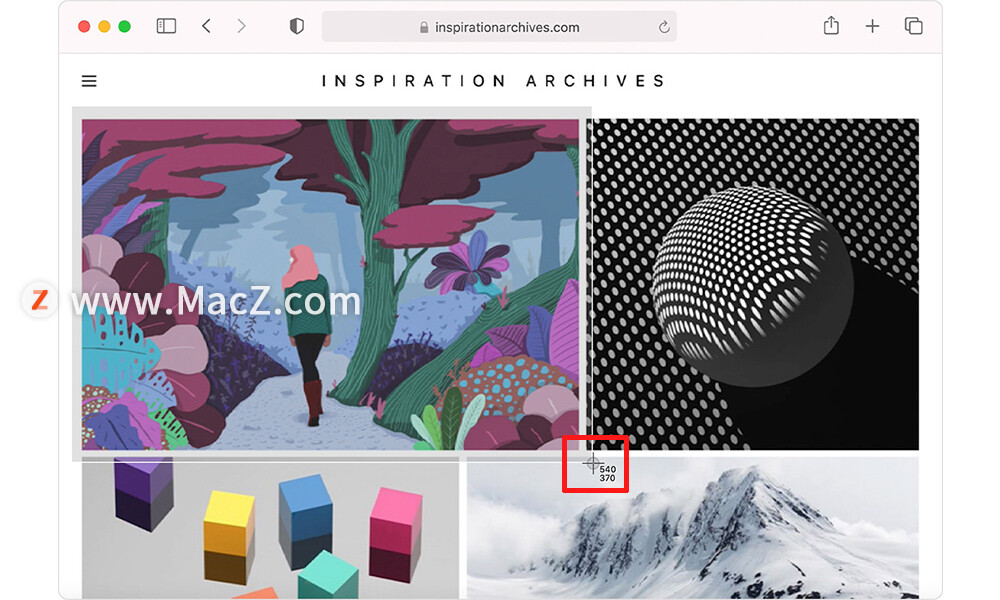
Task: Go forward to the next page
Action: pos(241,26)
